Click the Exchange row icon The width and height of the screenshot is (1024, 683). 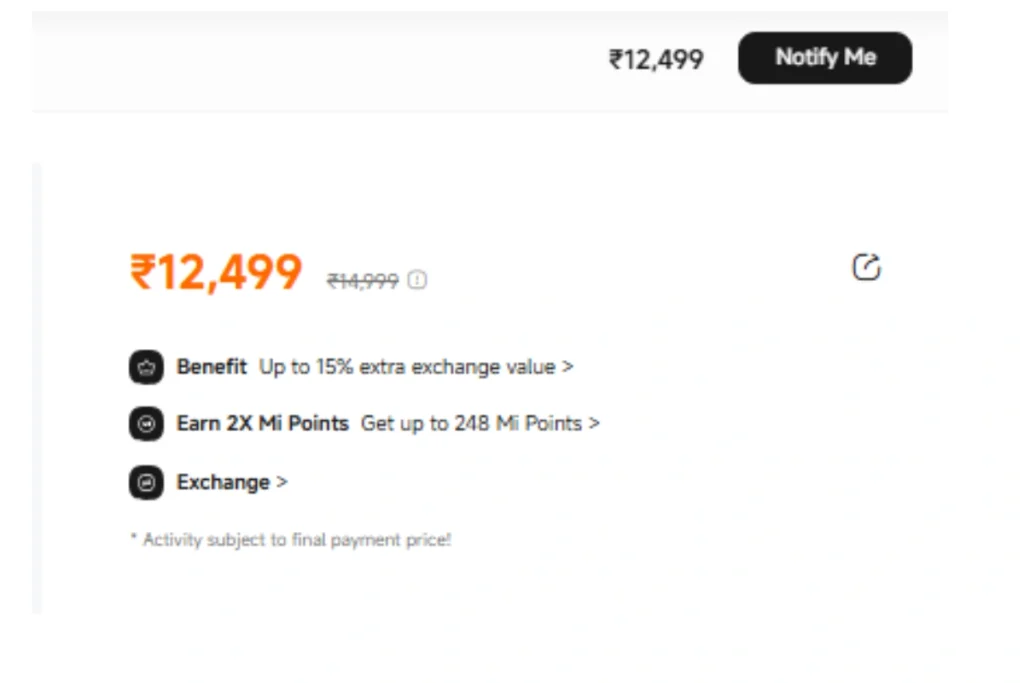coord(146,483)
